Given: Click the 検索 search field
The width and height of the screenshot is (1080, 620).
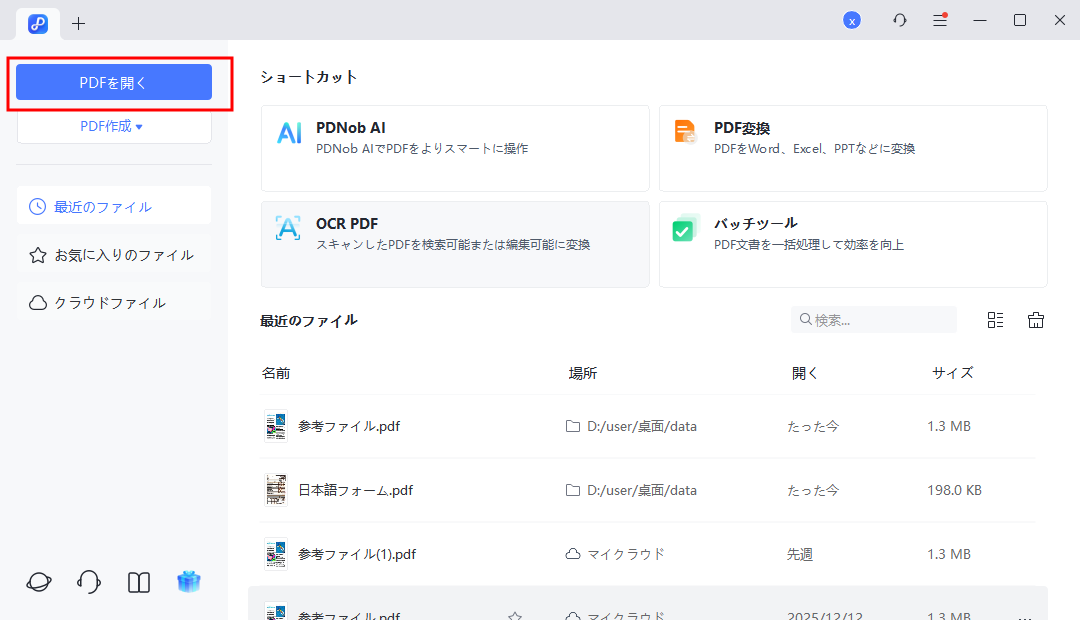Looking at the screenshot, I should 873,319.
